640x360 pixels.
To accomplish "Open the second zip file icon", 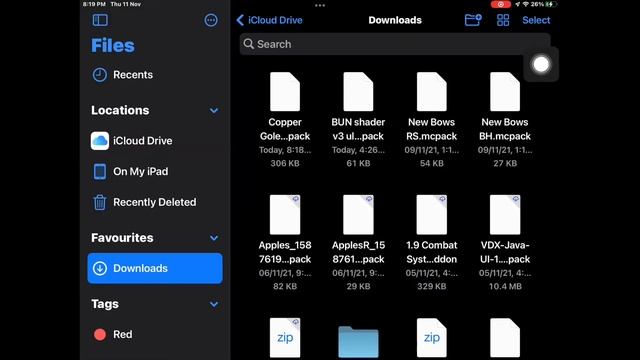I will (431, 338).
